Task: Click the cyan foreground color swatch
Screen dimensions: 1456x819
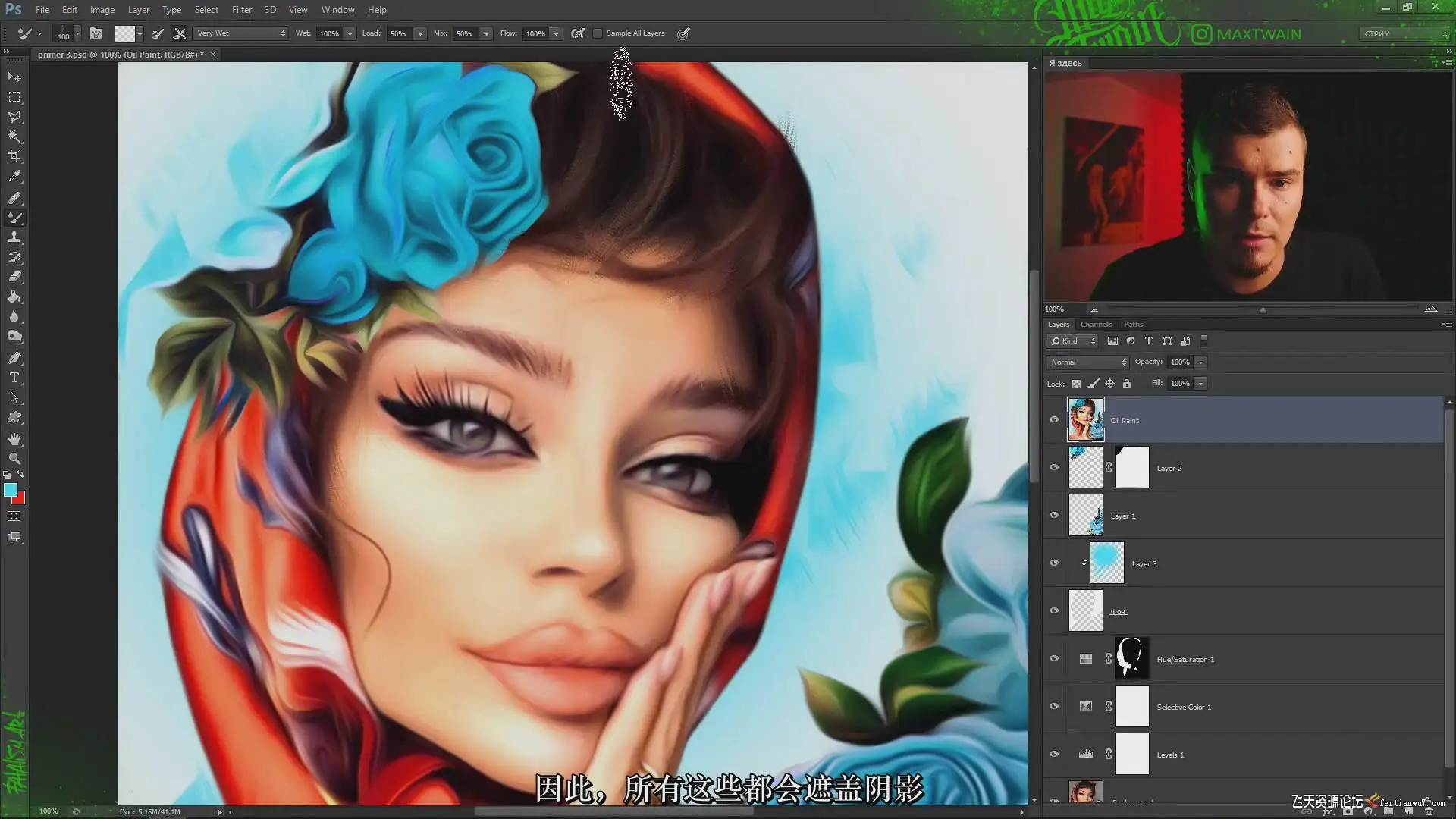Action: [11, 490]
